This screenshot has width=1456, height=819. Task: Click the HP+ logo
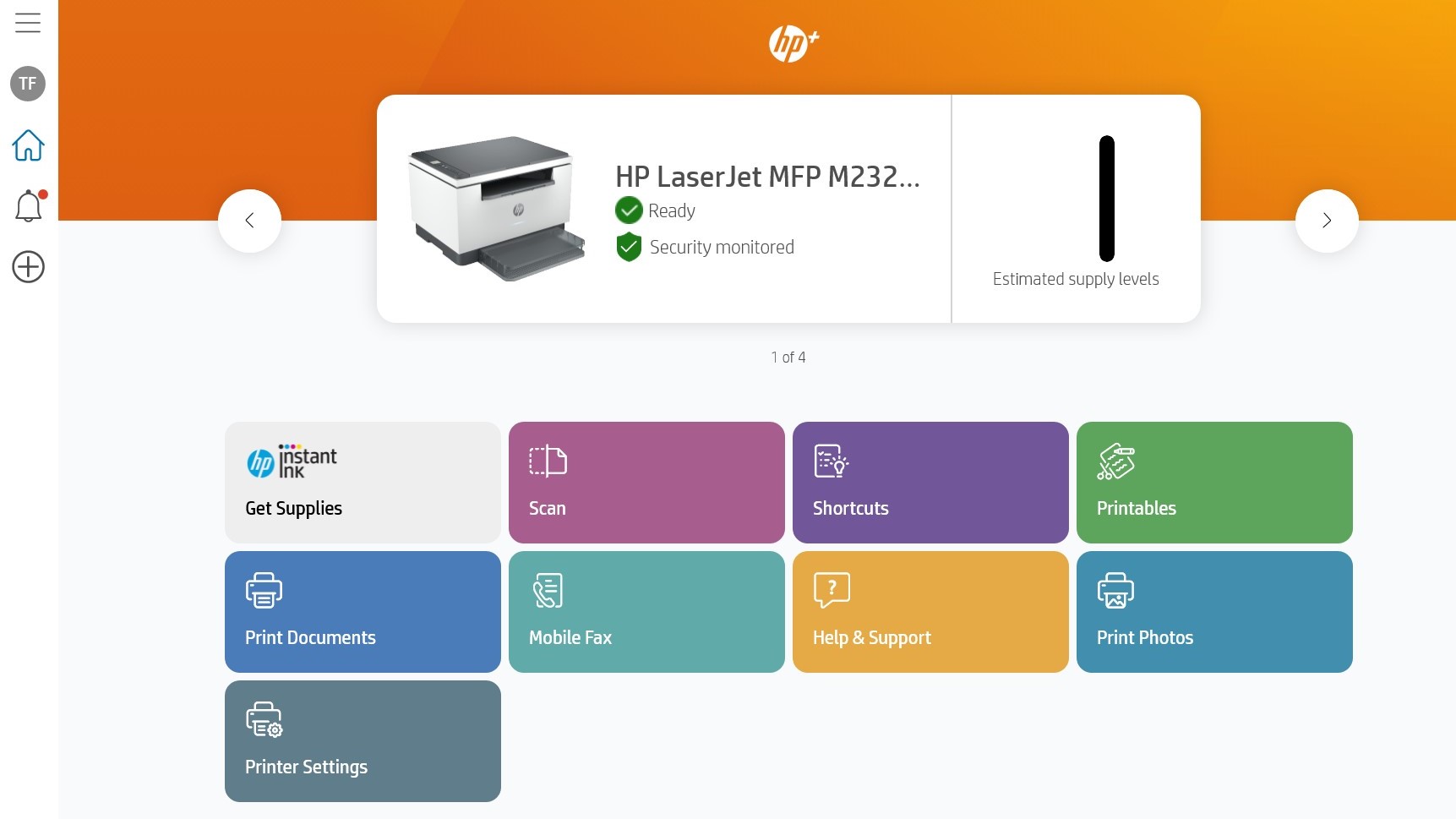pos(793,44)
